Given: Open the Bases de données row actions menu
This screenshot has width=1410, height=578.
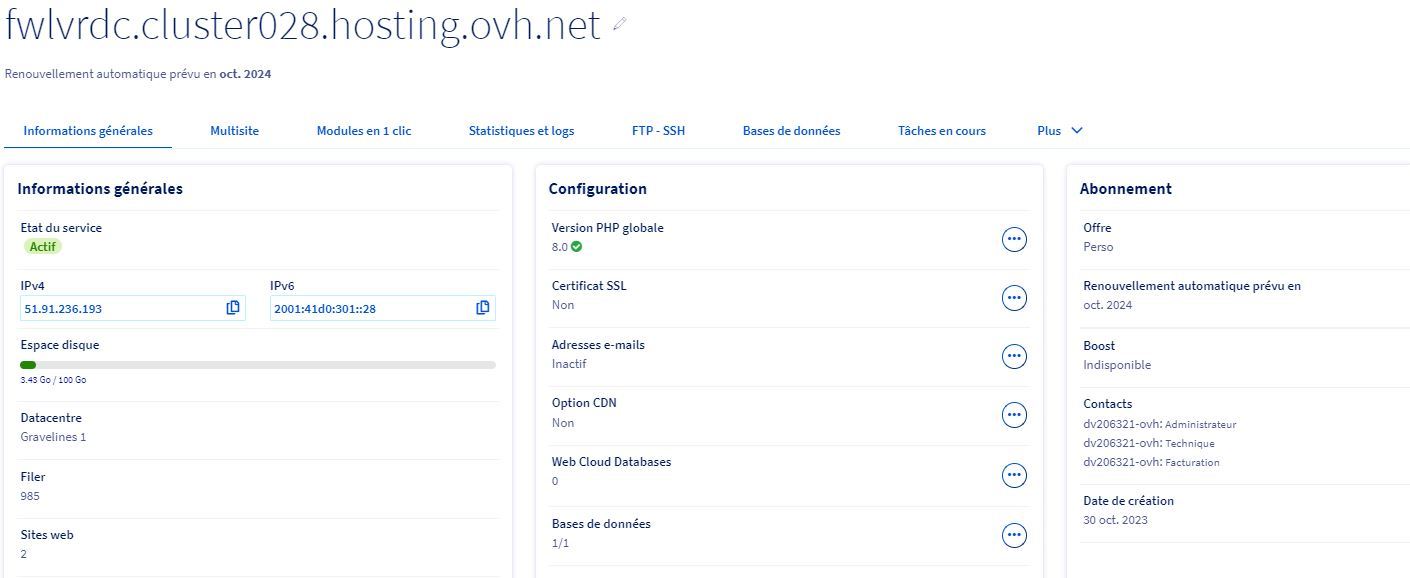Looking at the screenshot, I should pos(1014,536).
